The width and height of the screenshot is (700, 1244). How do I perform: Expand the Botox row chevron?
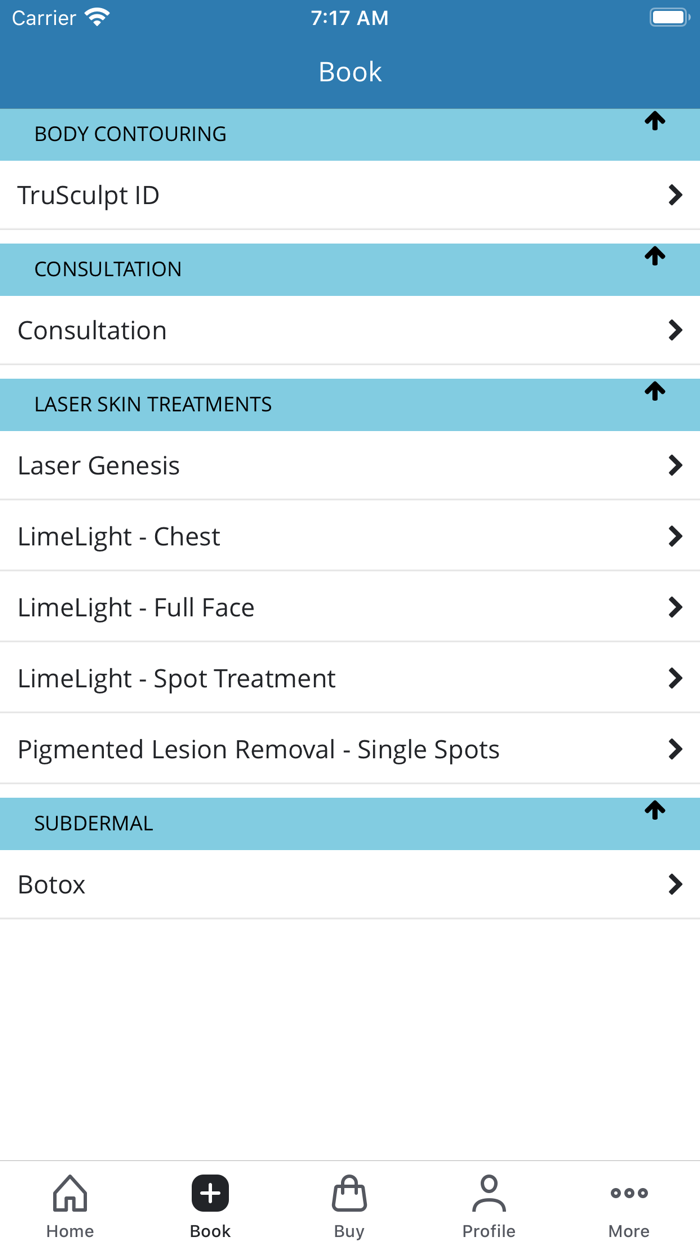[676, 884]
